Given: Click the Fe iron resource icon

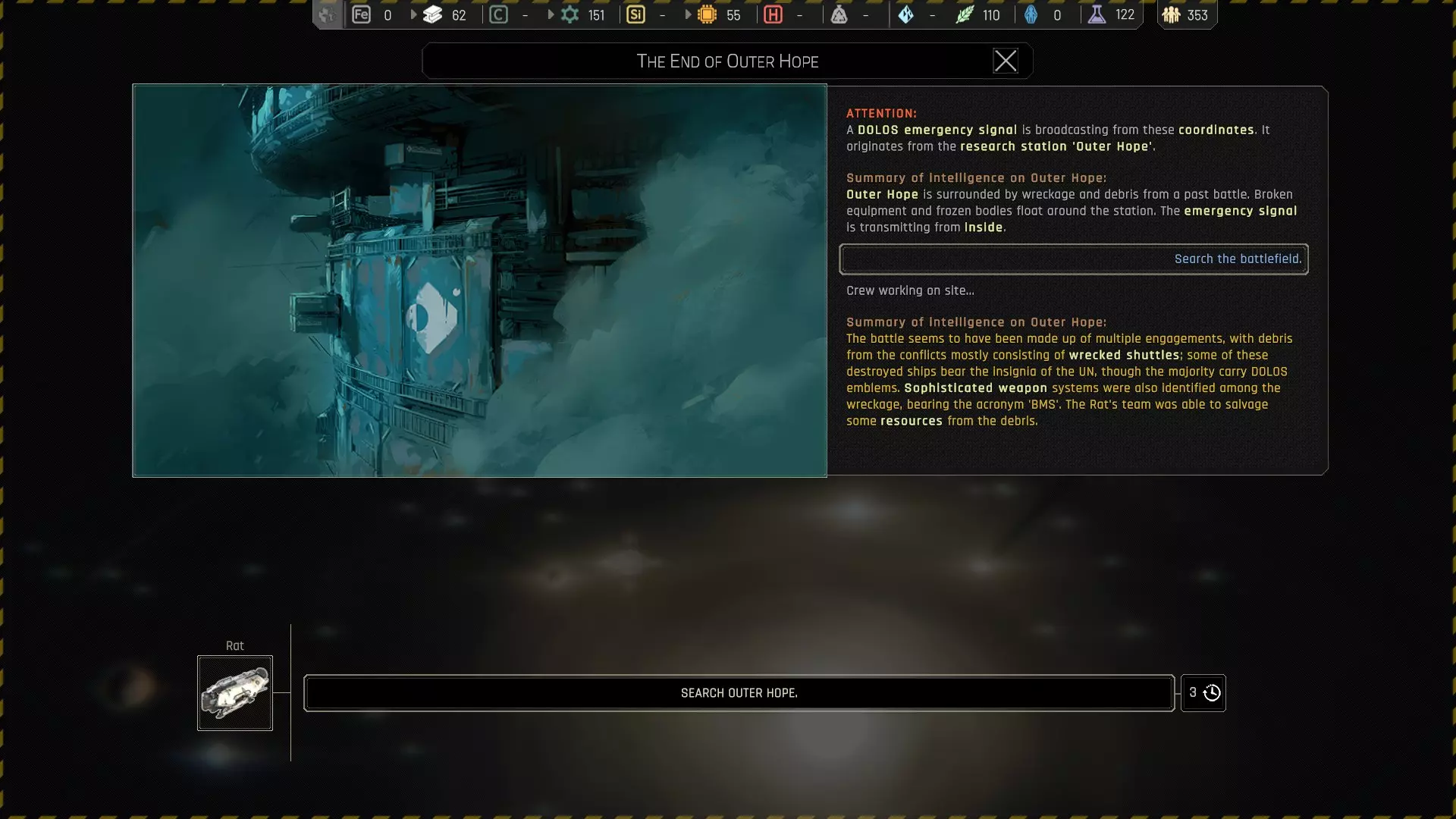Looking at the screenshot, I should pos(361,14).
